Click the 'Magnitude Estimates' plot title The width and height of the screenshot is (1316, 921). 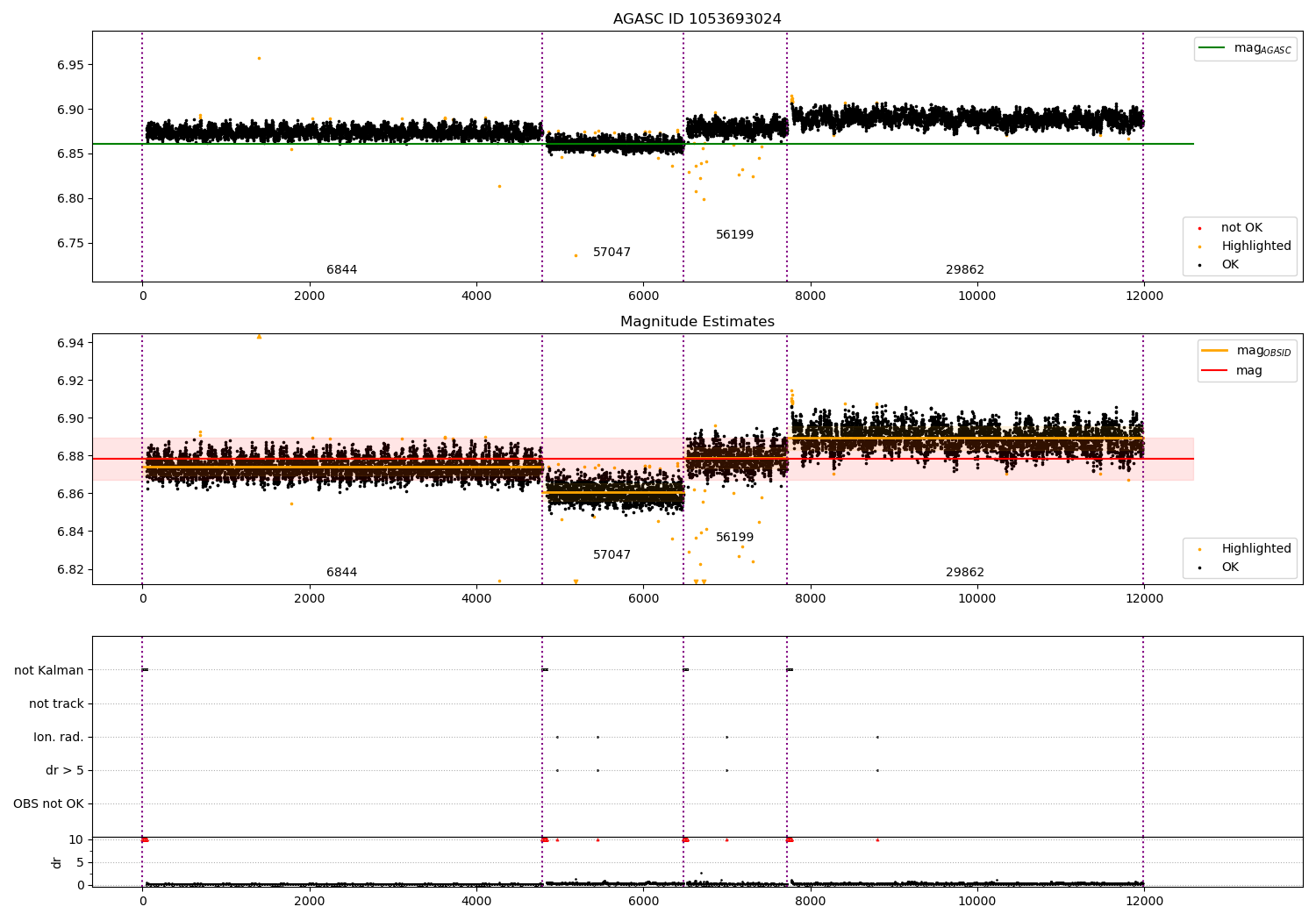[697, 321]
